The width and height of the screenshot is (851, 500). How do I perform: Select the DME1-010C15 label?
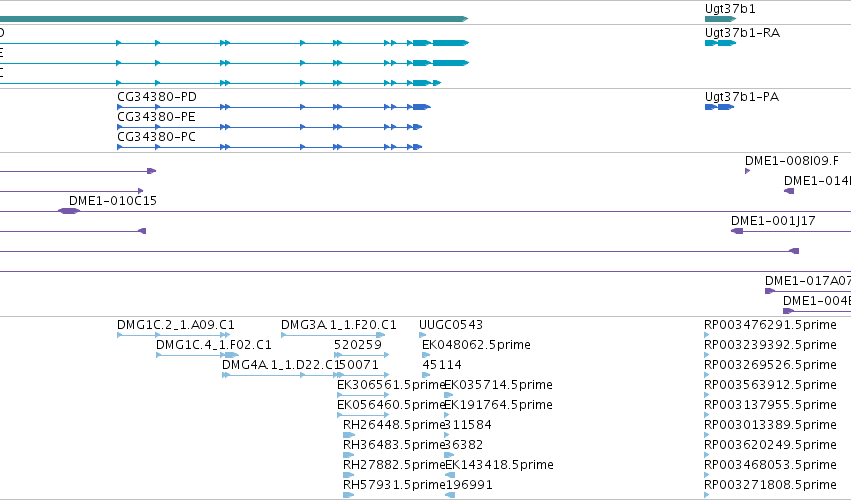tap(113, 201)
